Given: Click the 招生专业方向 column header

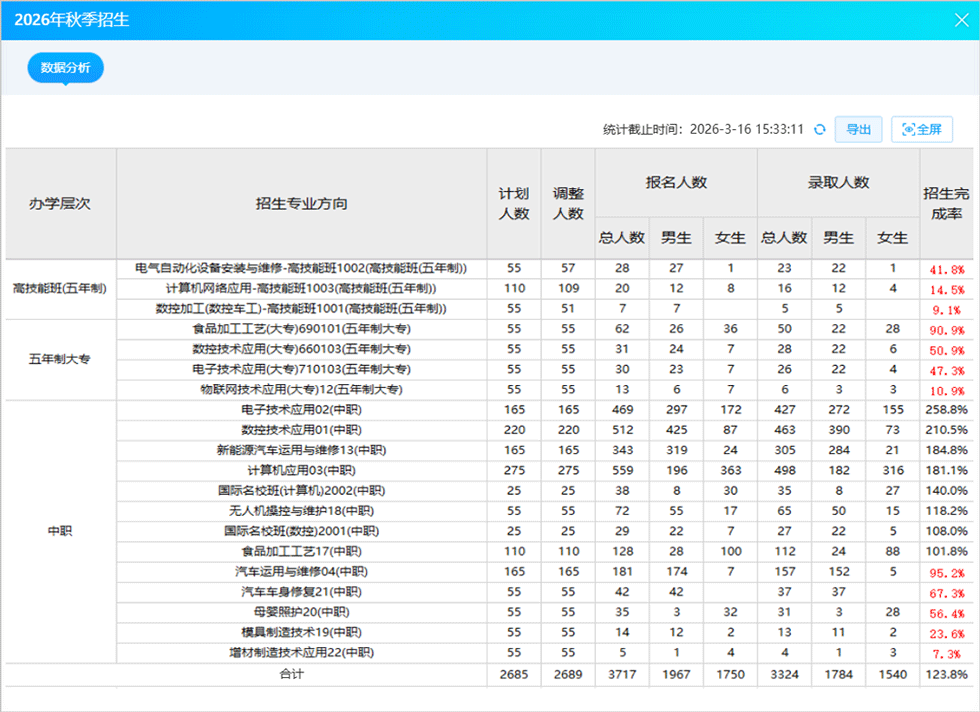Looking at the screenshot, I should (301, 204).
